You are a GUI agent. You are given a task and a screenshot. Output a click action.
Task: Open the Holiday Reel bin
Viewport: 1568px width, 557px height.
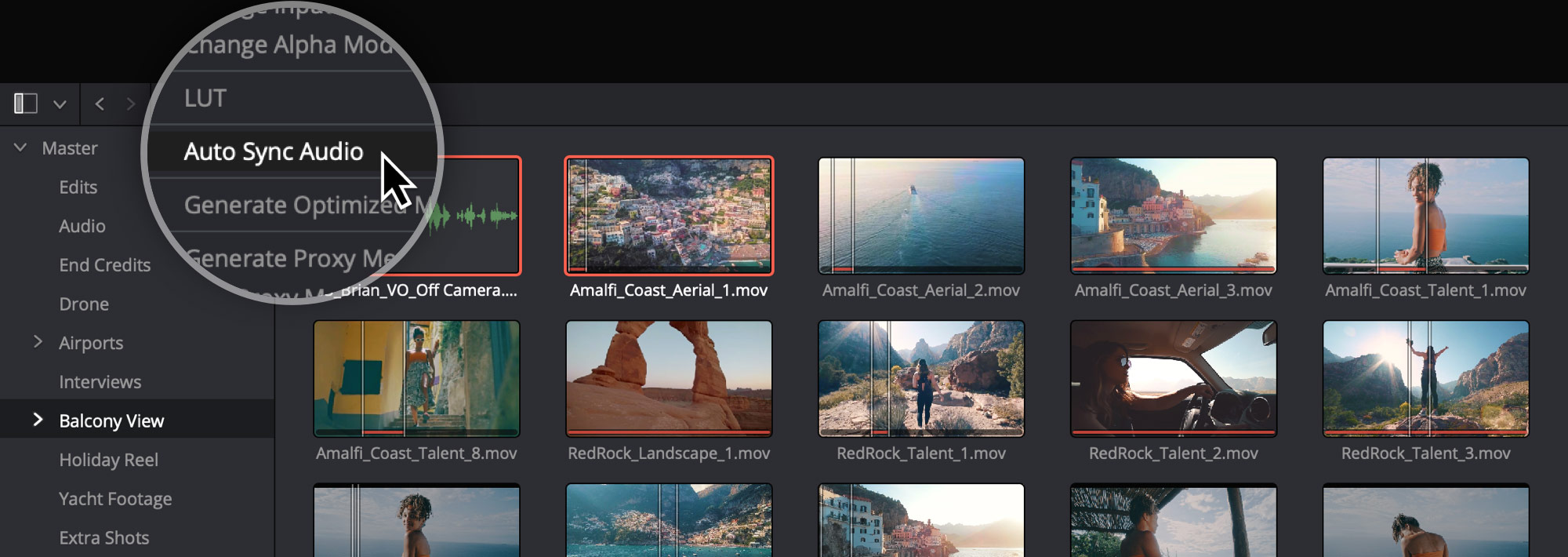pos(109,460)
